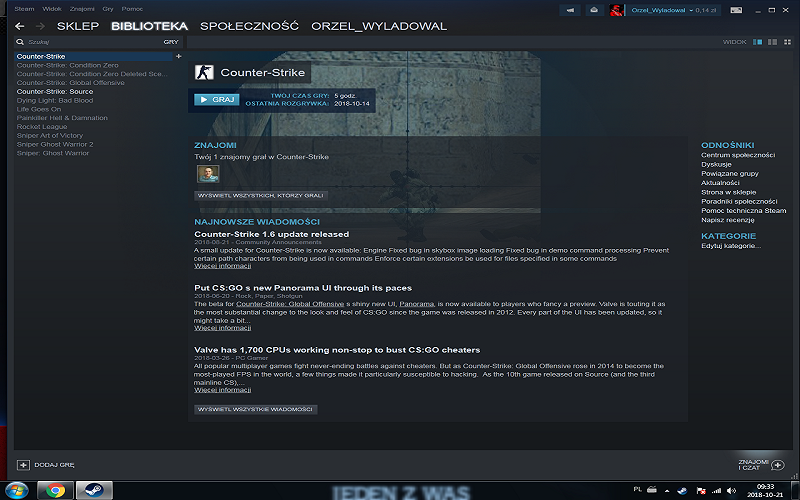Switch to detail view mode
The image size is (800, 500).
point(758,42)
